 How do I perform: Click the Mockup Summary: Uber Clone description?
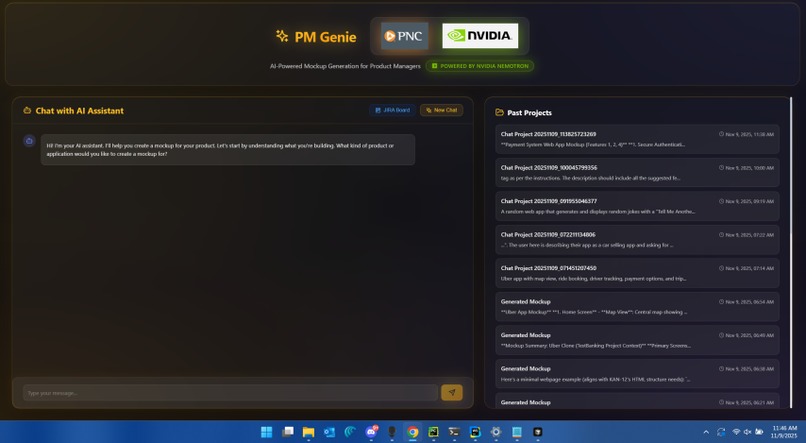click(x=596, y=345)
